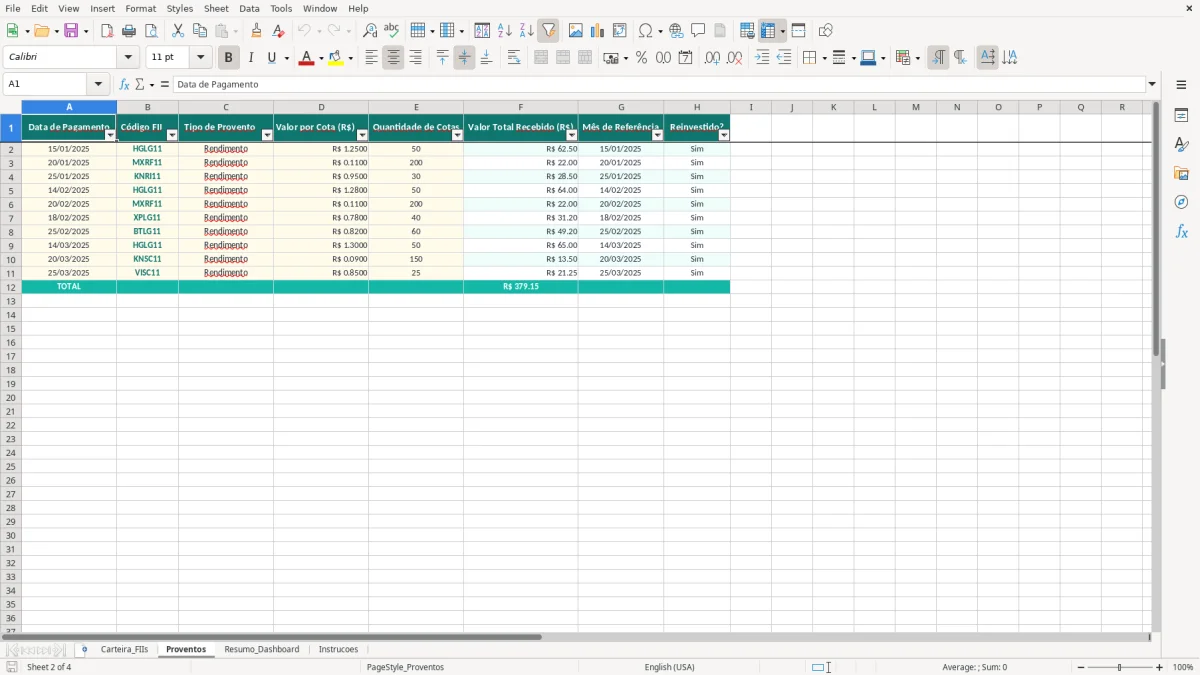Image resolution: width=1200 pixels, height=675 pixels.
Task: Toggle bold formatting
Action: click(228, 58)
